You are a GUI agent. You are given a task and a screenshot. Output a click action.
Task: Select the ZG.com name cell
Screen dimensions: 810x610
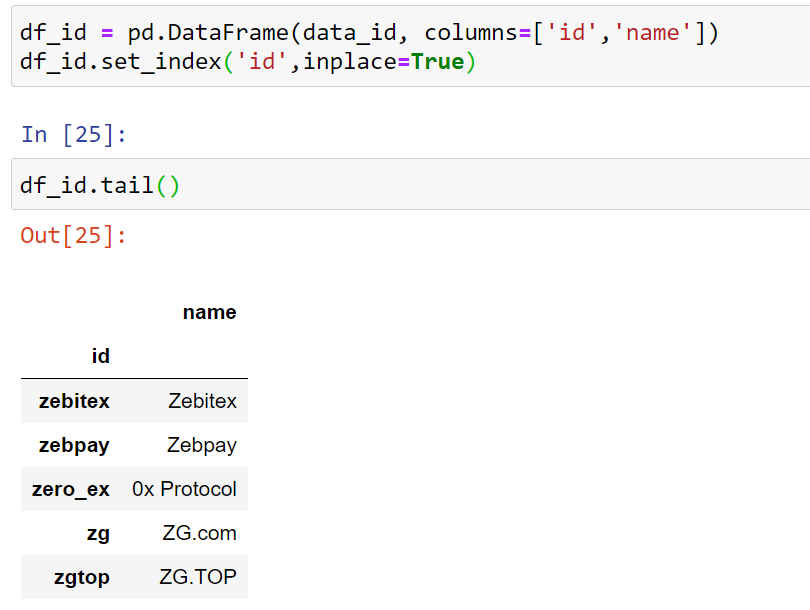coord(184,533)
